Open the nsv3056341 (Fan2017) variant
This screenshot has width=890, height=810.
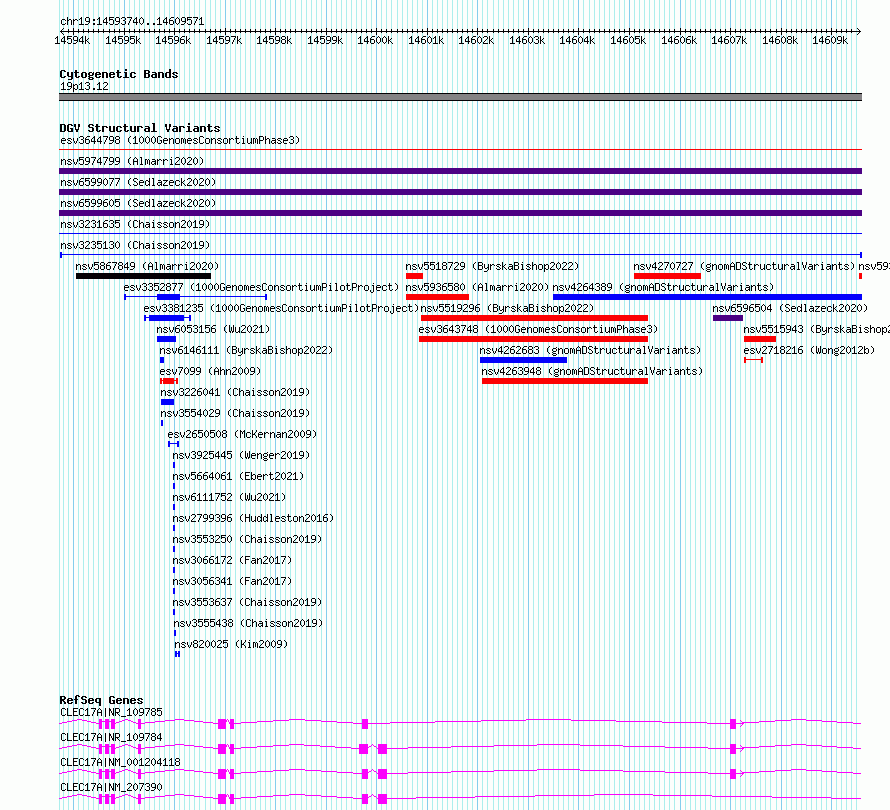[x=232, y=581]
